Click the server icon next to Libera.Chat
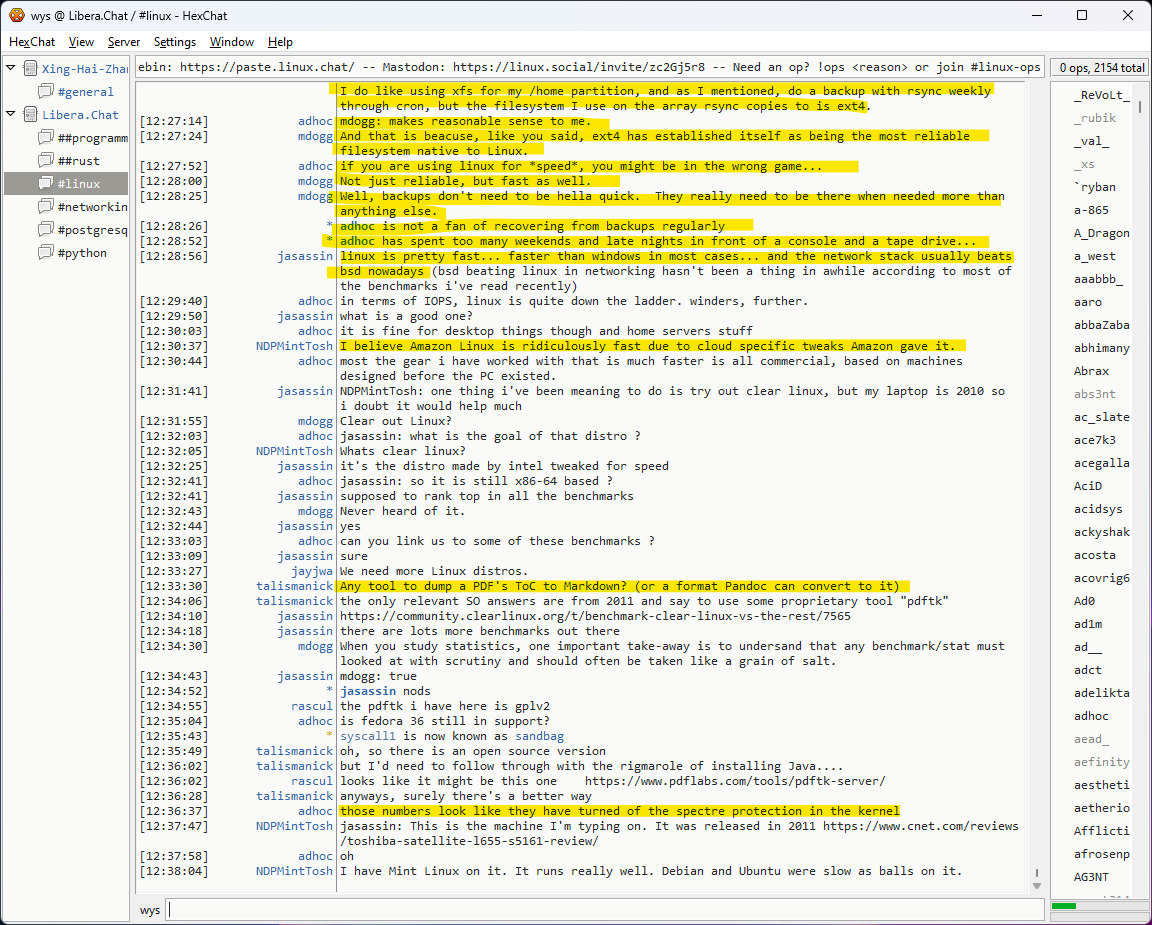 pyautogui.click(x=30, y=115)
